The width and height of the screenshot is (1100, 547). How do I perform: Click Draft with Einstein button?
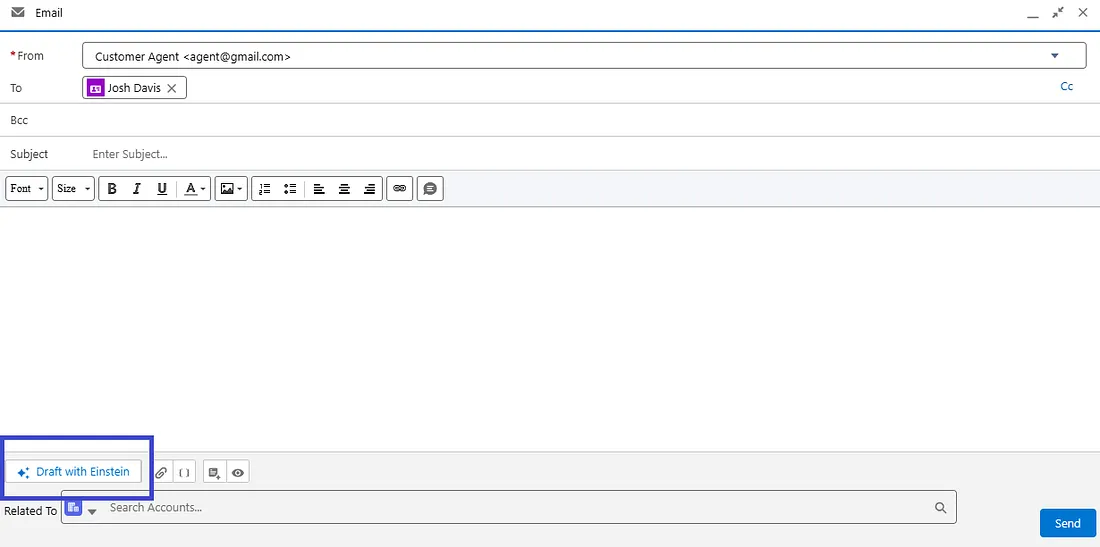click(x=73, y=472)
